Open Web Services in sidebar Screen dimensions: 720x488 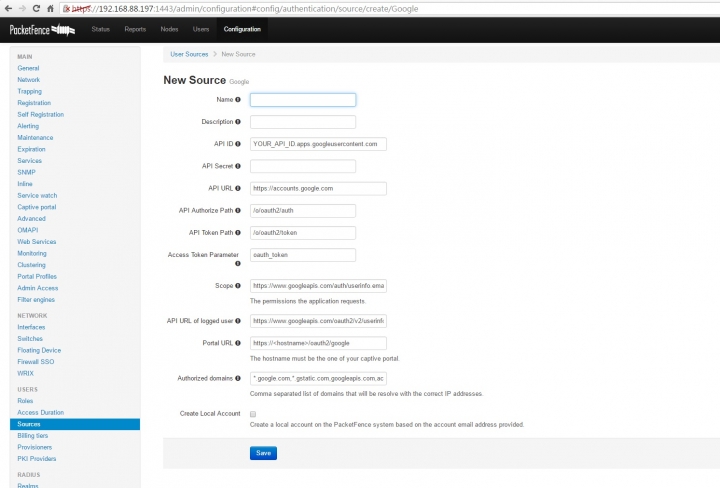37,241
